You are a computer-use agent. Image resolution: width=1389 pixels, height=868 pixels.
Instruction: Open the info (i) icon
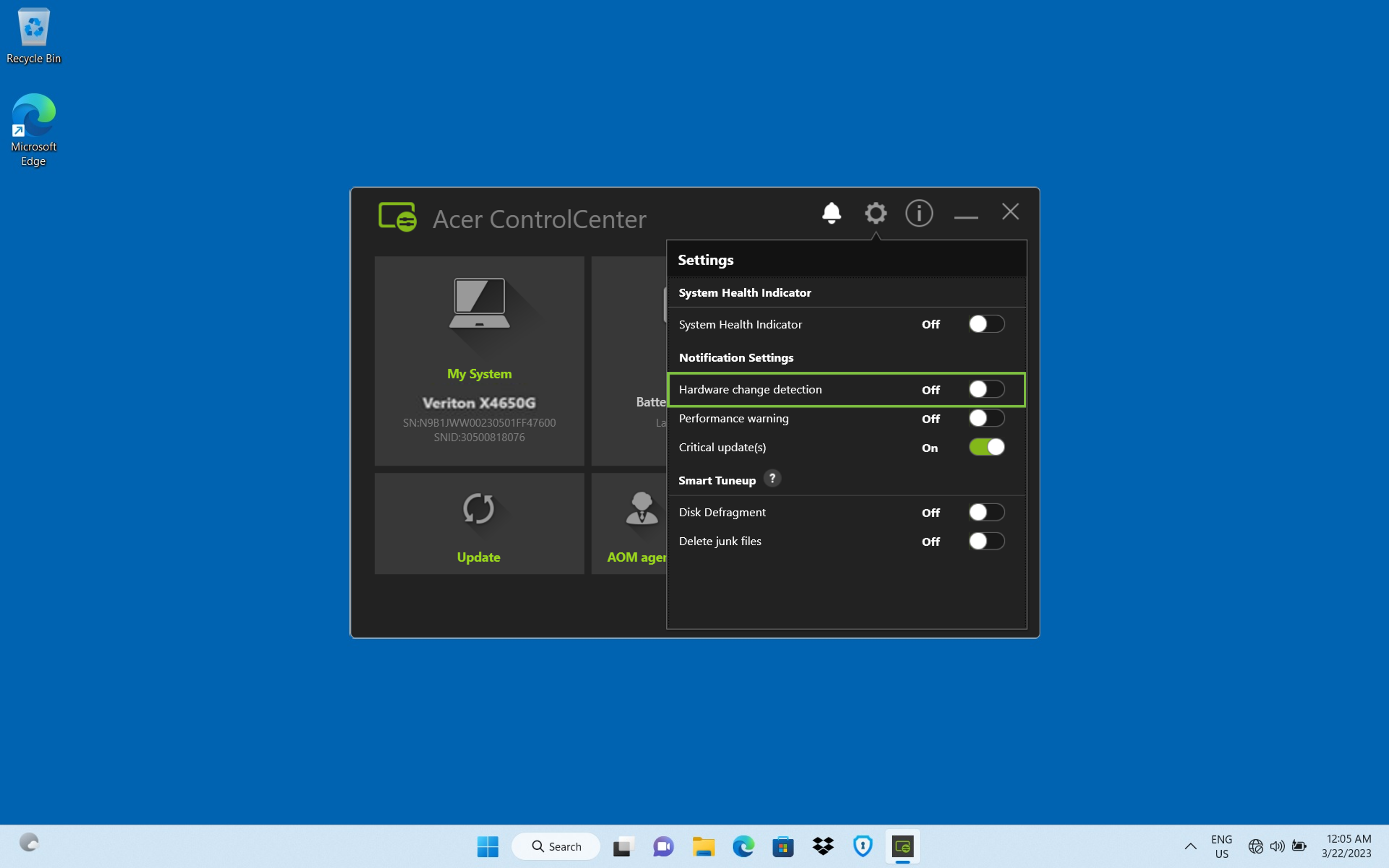click(919, 213)
